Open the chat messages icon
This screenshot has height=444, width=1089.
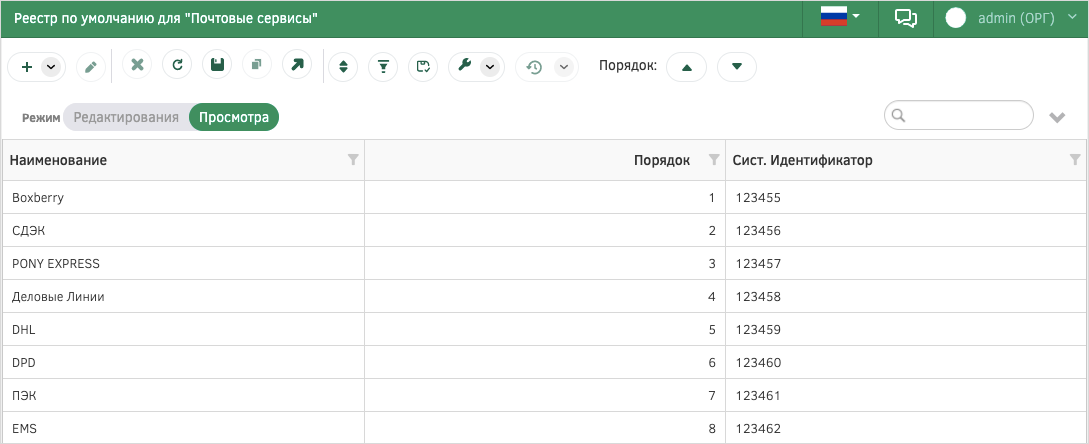point(906,18)
